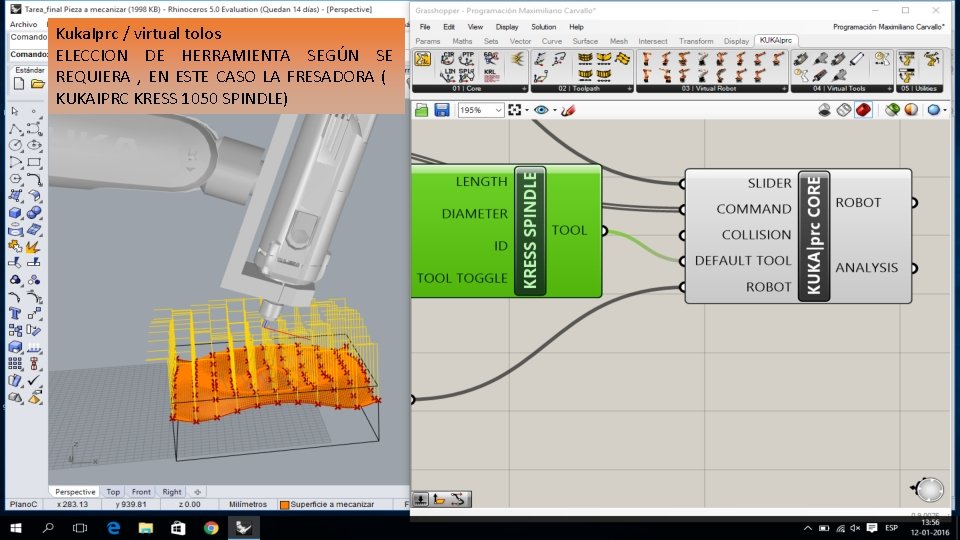Pick the LIN linear movement component

coord(448,75)
